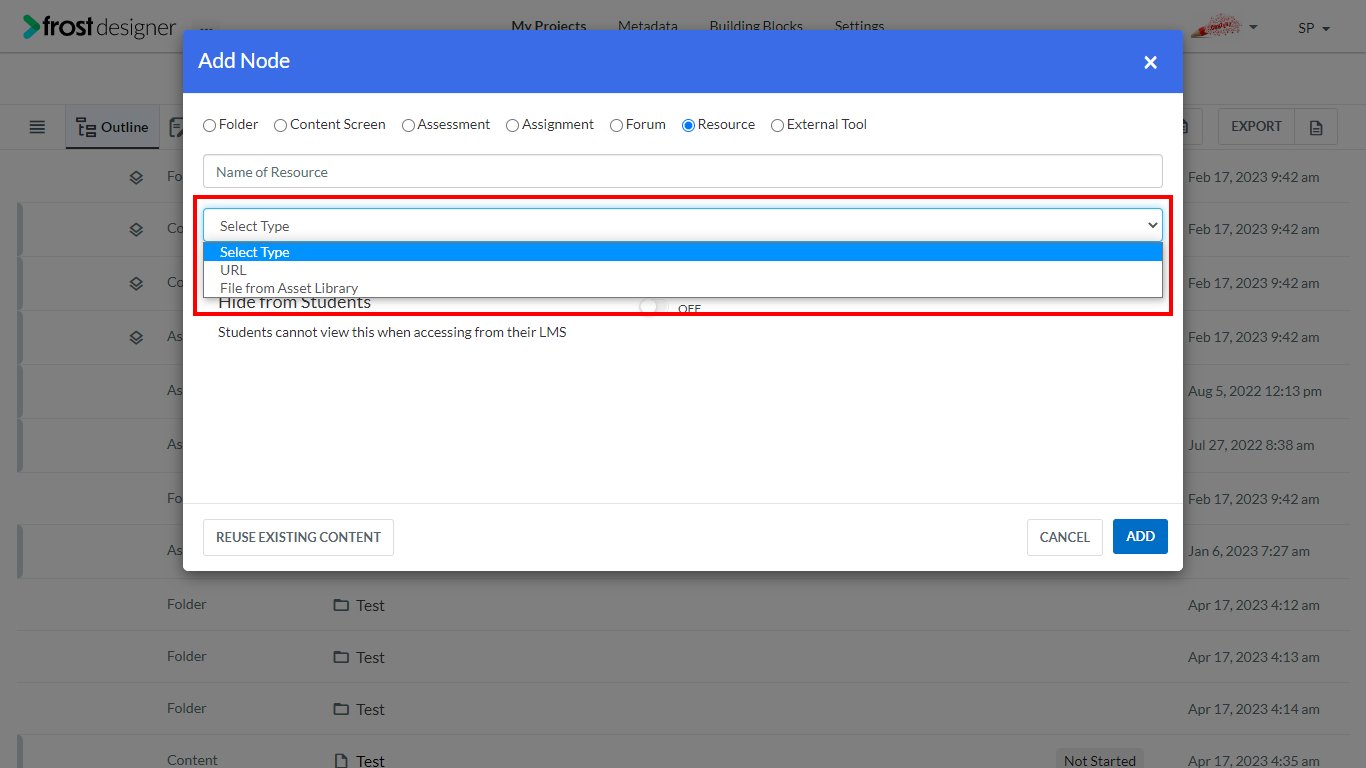Switch to the Outline tab

112,127
